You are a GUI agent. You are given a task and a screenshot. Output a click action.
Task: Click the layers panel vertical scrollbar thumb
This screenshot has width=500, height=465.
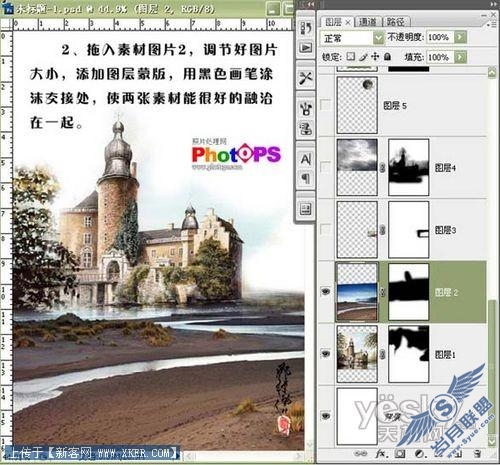pos(492,367)
